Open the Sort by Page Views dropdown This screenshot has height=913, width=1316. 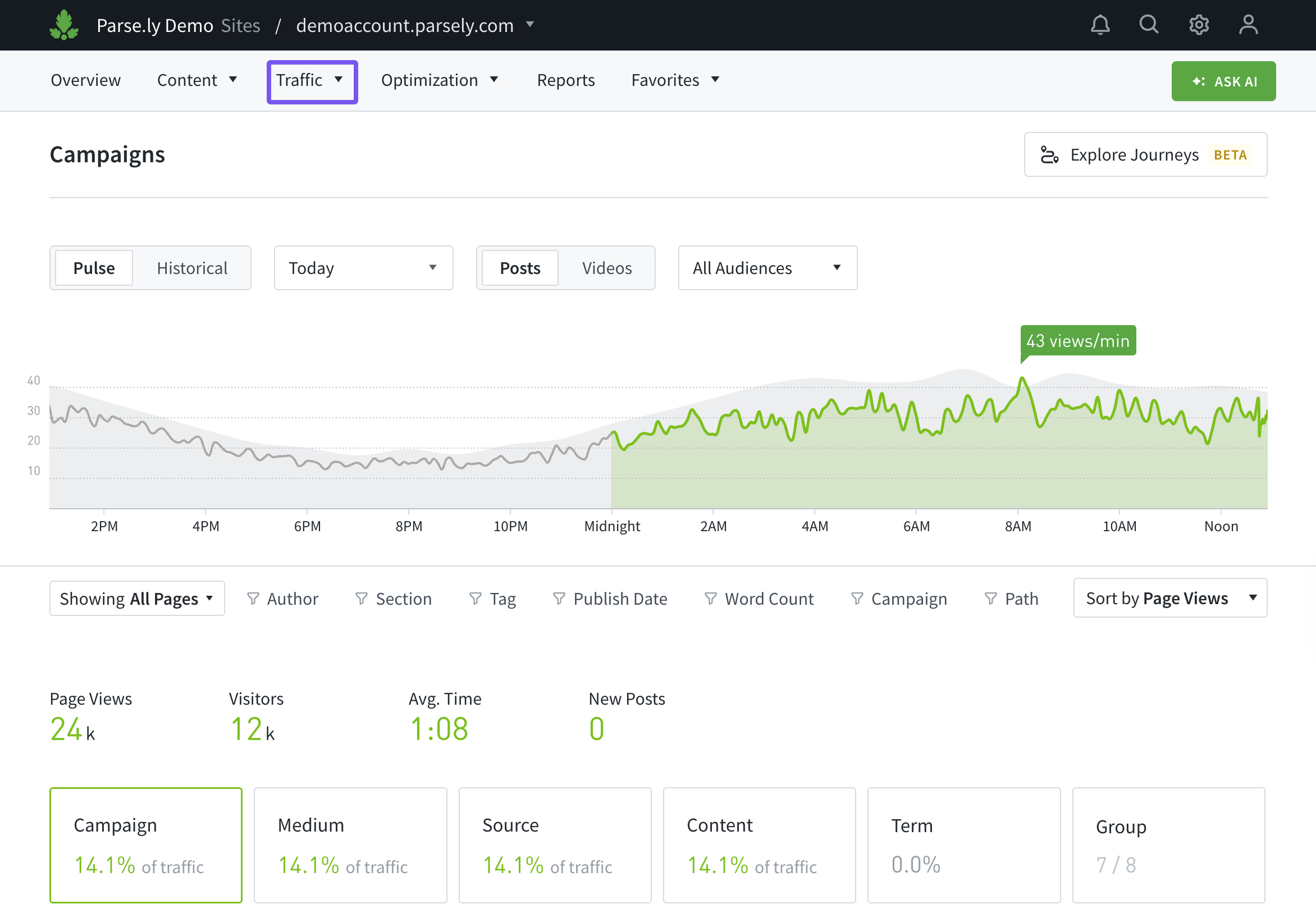coord(1169,598)
